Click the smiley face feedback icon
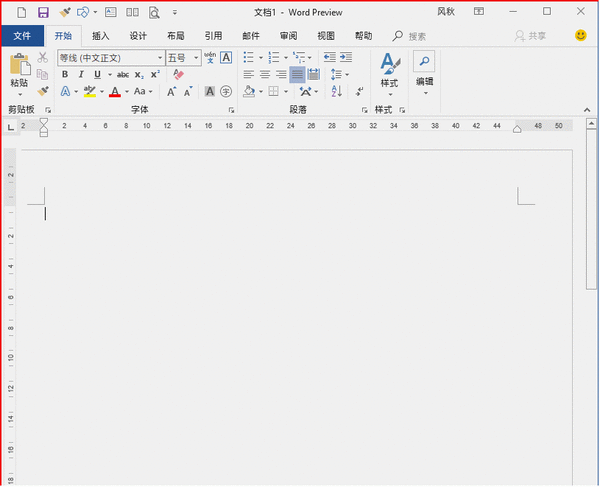The height and width of the screenshot is (487, 600). 581,35
